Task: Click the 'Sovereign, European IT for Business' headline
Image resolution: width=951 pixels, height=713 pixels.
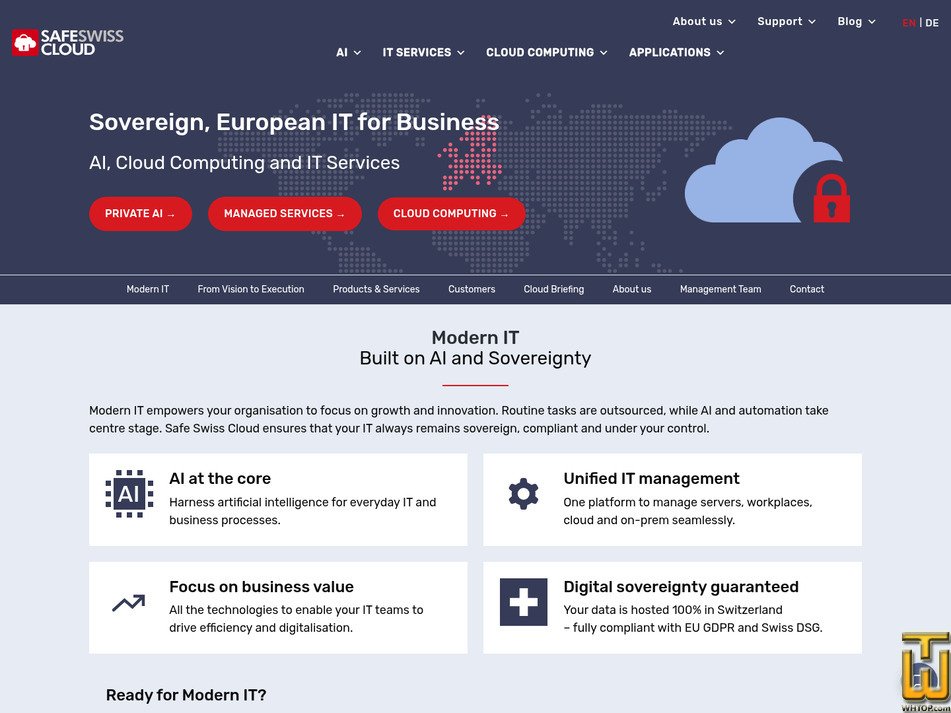Action: (x=294, y=122)
